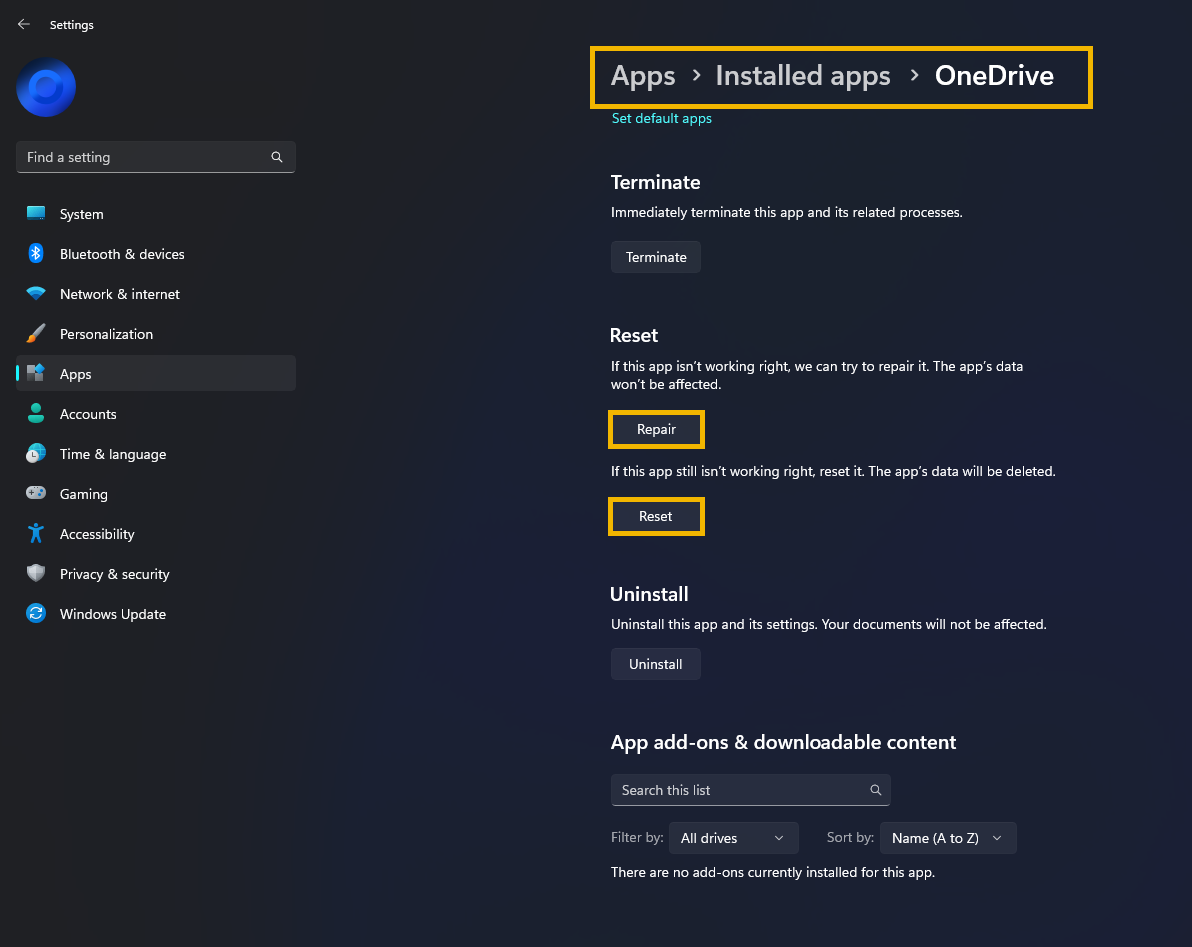
Task: Uninstall the OneDrive app
Action: click(656, 664)
